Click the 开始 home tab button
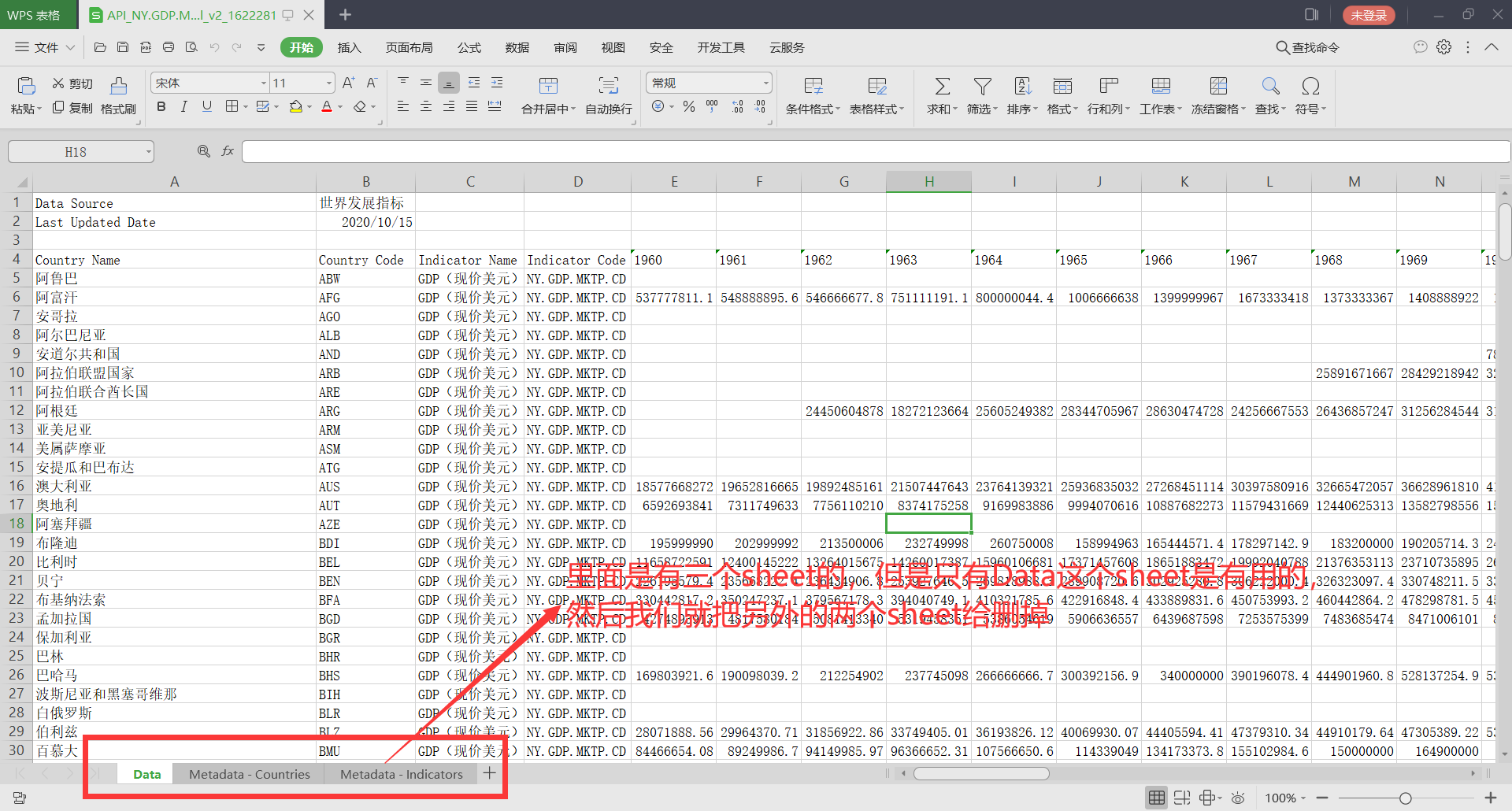1512x811 pixels. coord(301,47)
